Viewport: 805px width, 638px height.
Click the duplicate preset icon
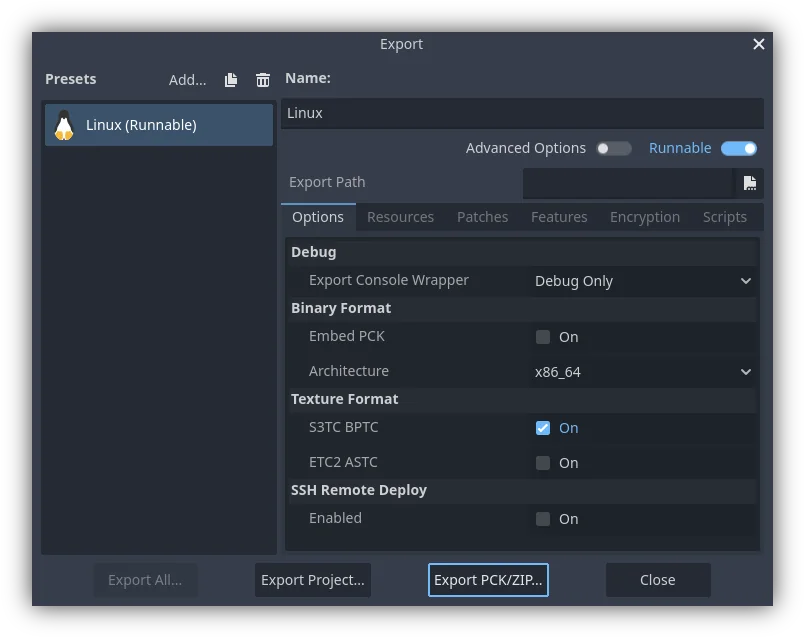(x=231, y=80)
